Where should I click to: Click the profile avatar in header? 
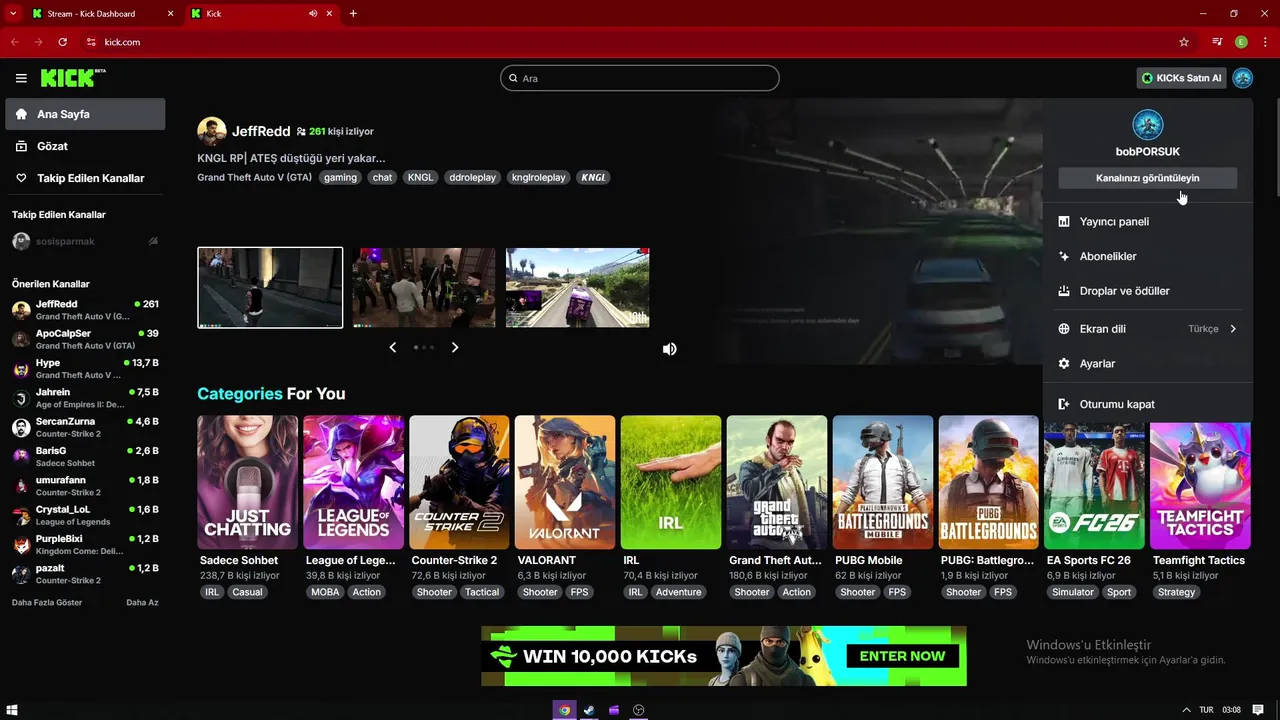[1242, 78]
